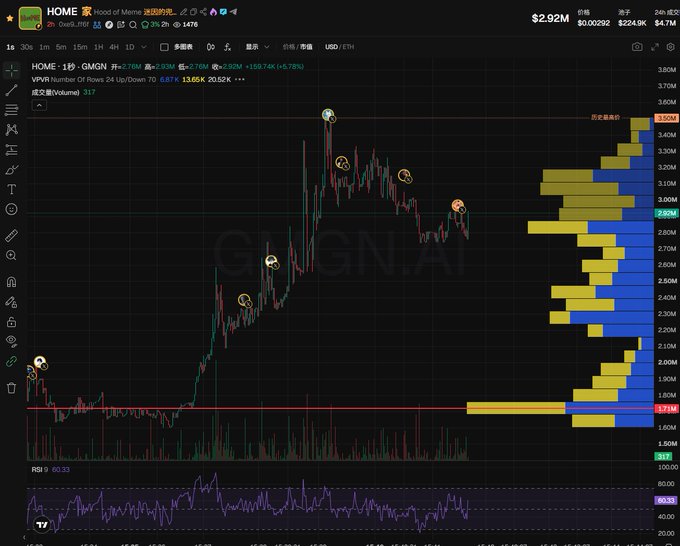
Task: Select the ruler measure tool
Action: tap(12, 235)
